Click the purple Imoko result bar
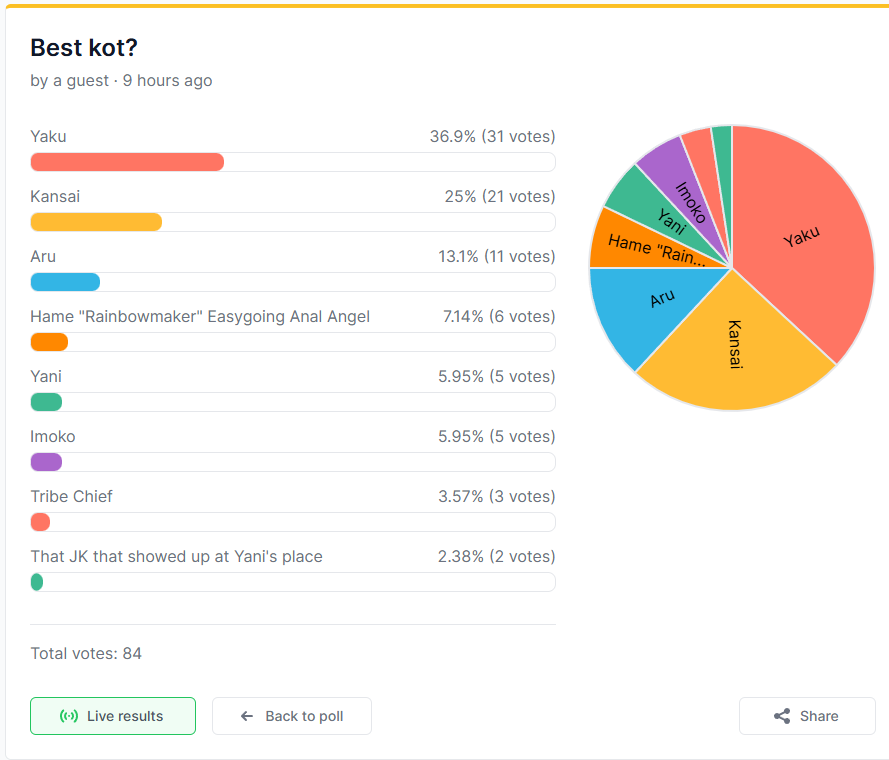 click(x=46, y=462)
